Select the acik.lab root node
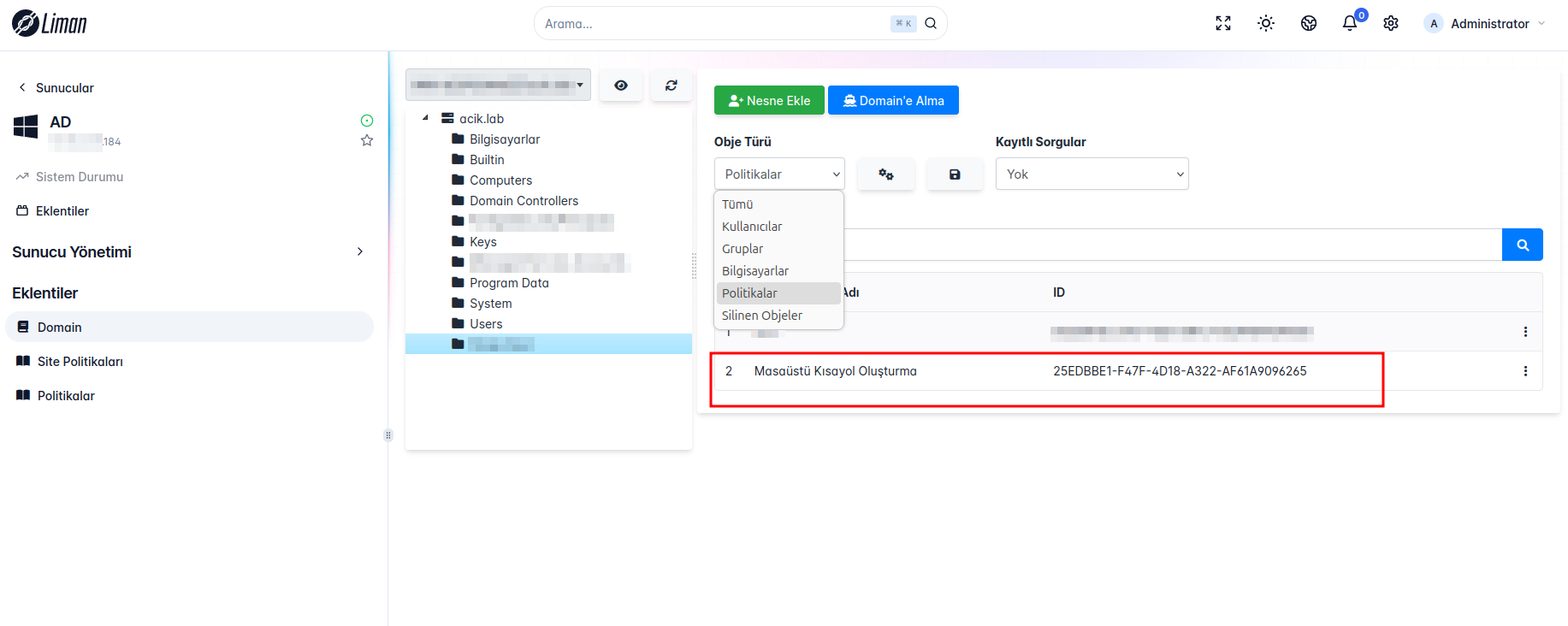The width and height of the screenshot is (1568, 626). point(482,118)
